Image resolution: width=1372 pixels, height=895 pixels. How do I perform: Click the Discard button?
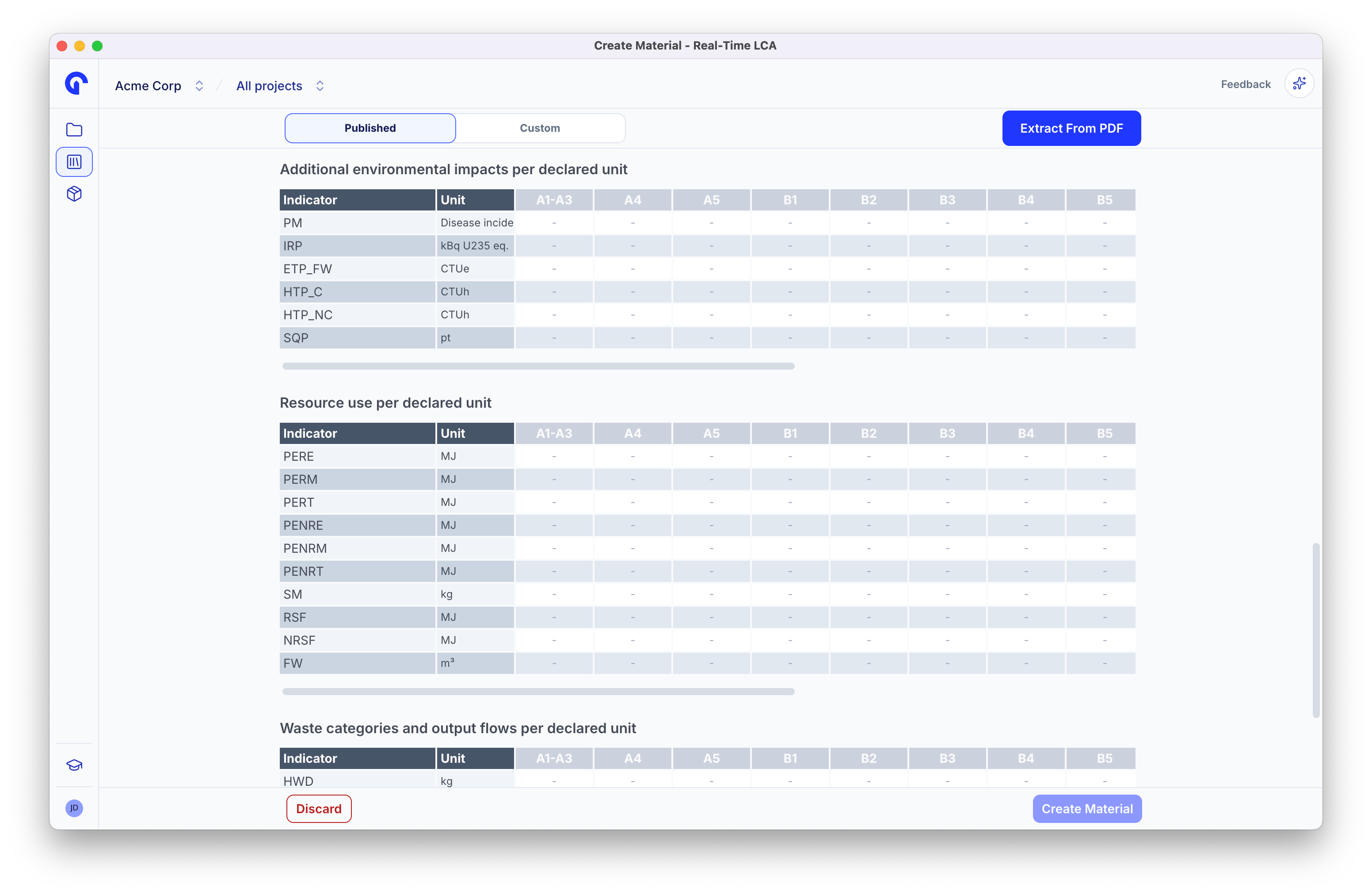click(x=319, y=808)
